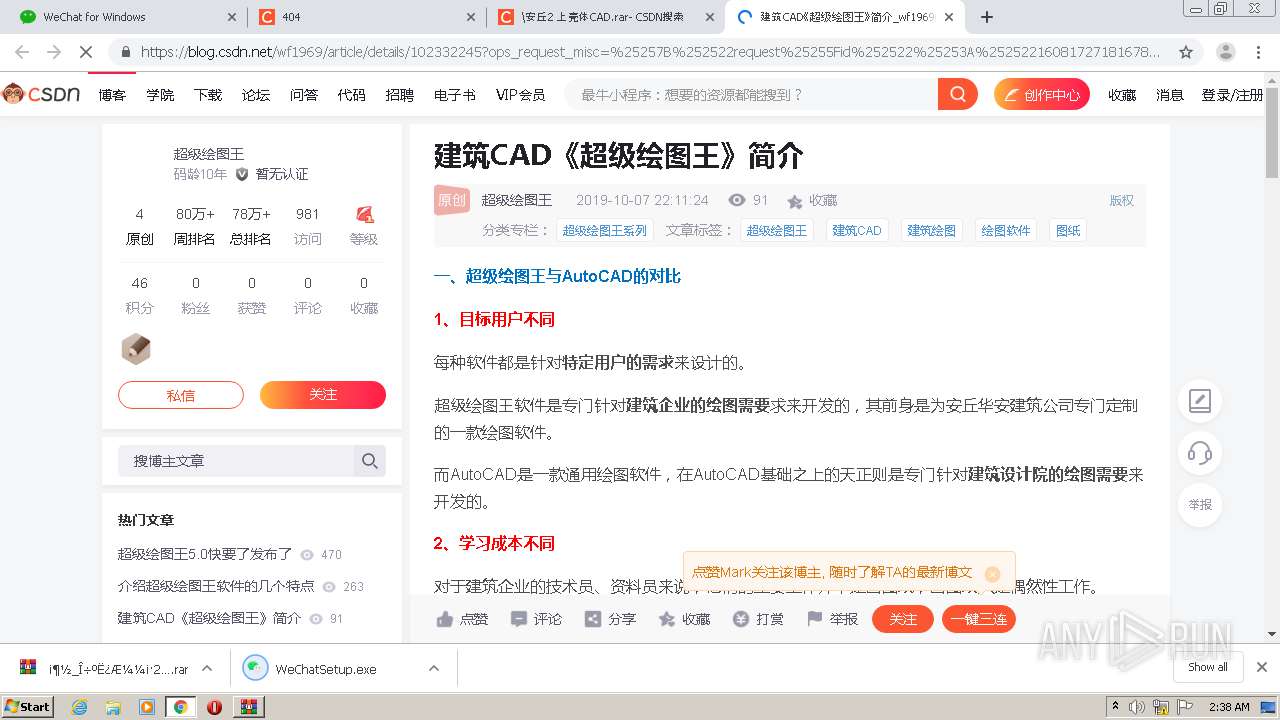This screenshot has height=720, width=1280.
Task: Open hot article 介绍超级绘图王软件的几个特点
Action: pyautogui.click(x=216, y=586)
